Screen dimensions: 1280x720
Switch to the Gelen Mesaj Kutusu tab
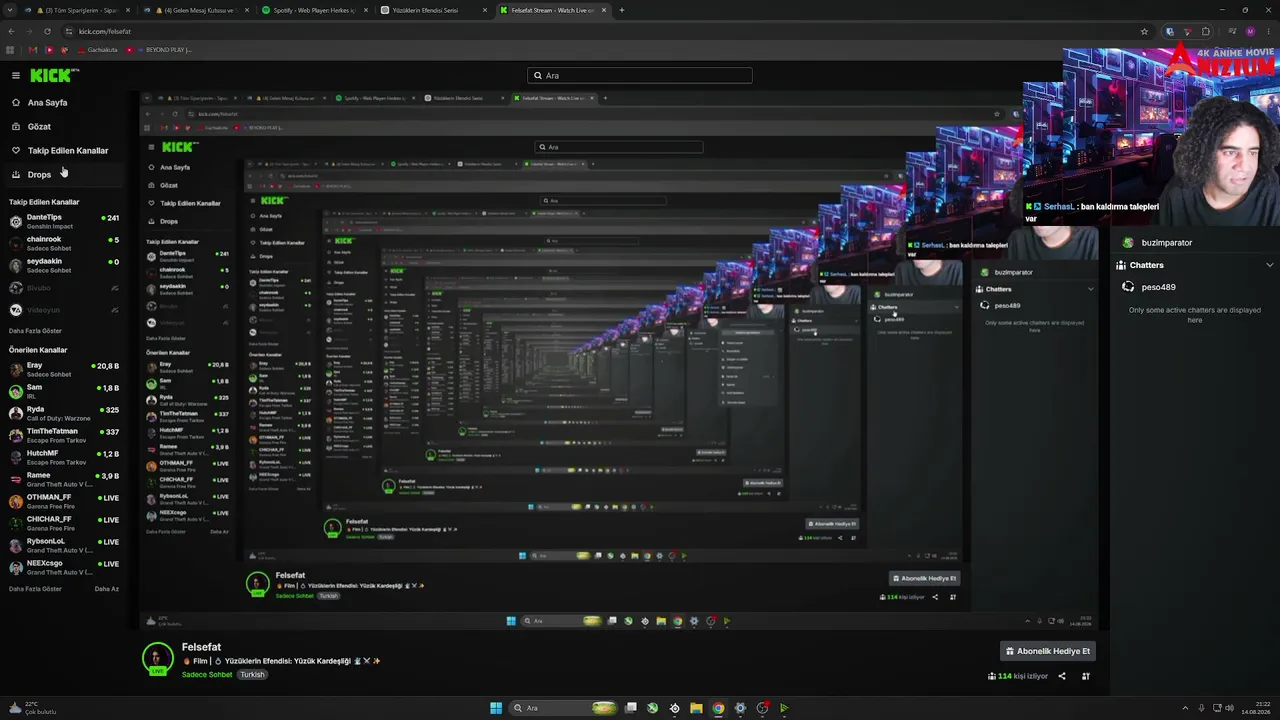click(197, 10)
